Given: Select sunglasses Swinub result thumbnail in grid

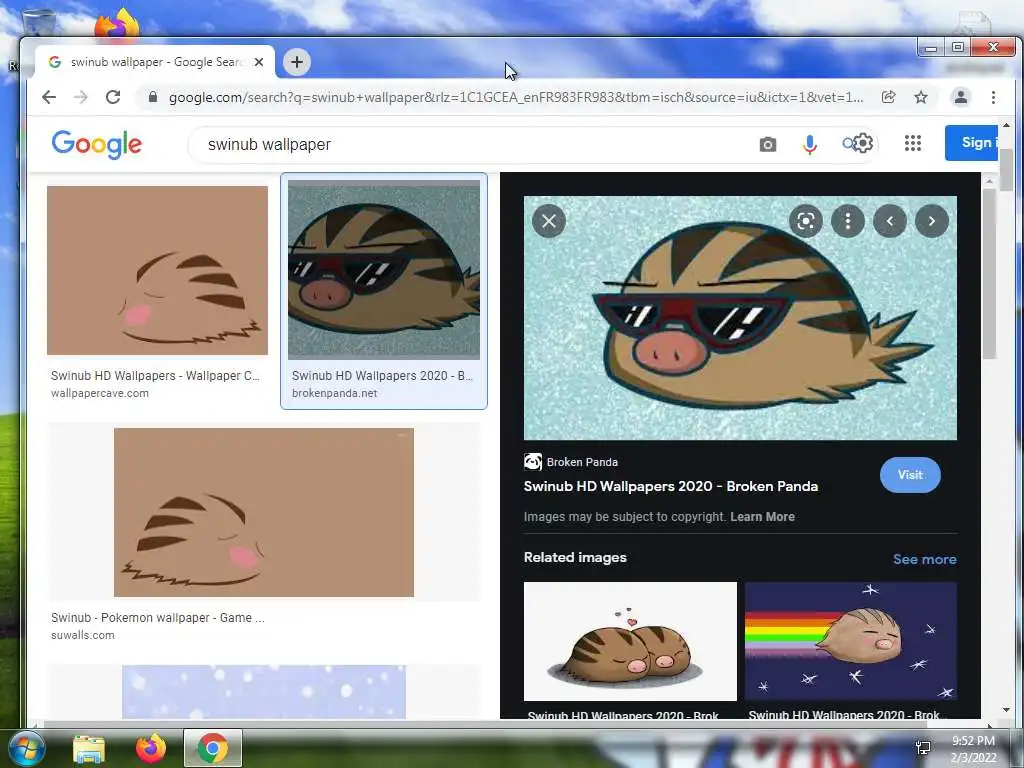Looking at the screenshot, I should [384, 270].
